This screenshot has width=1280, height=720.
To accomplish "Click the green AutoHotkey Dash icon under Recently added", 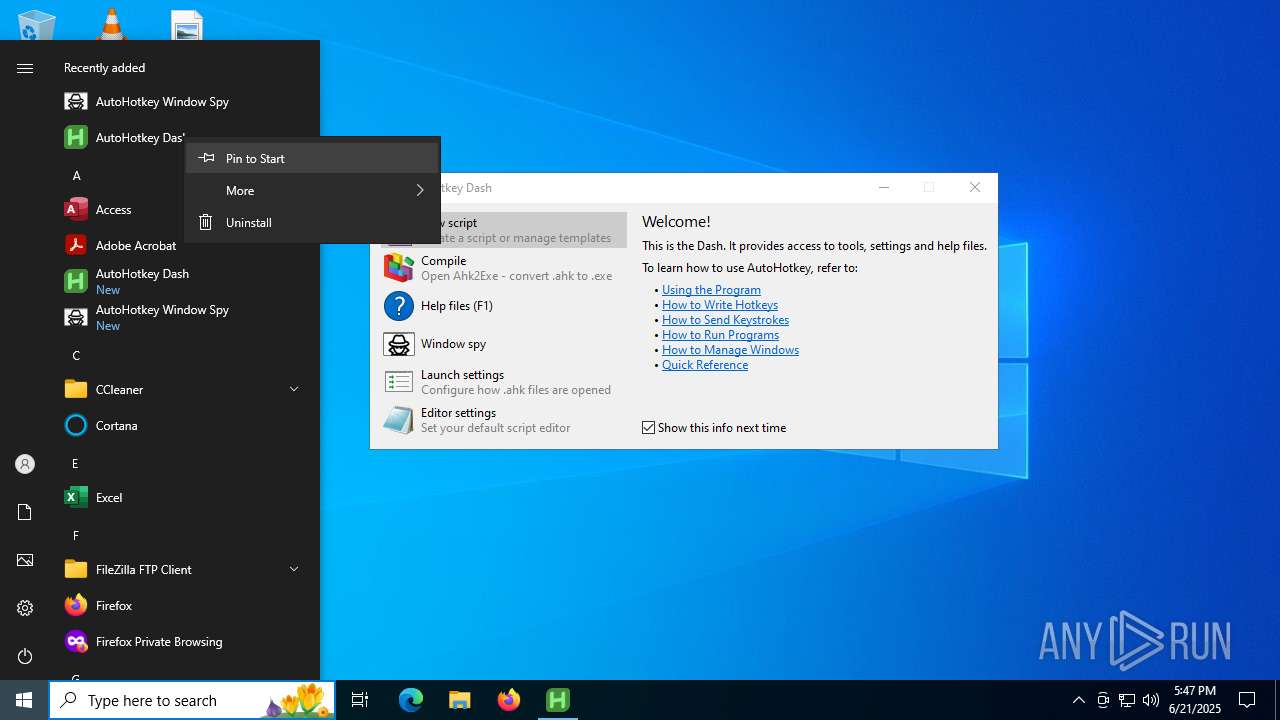I will tap(75, 137).
